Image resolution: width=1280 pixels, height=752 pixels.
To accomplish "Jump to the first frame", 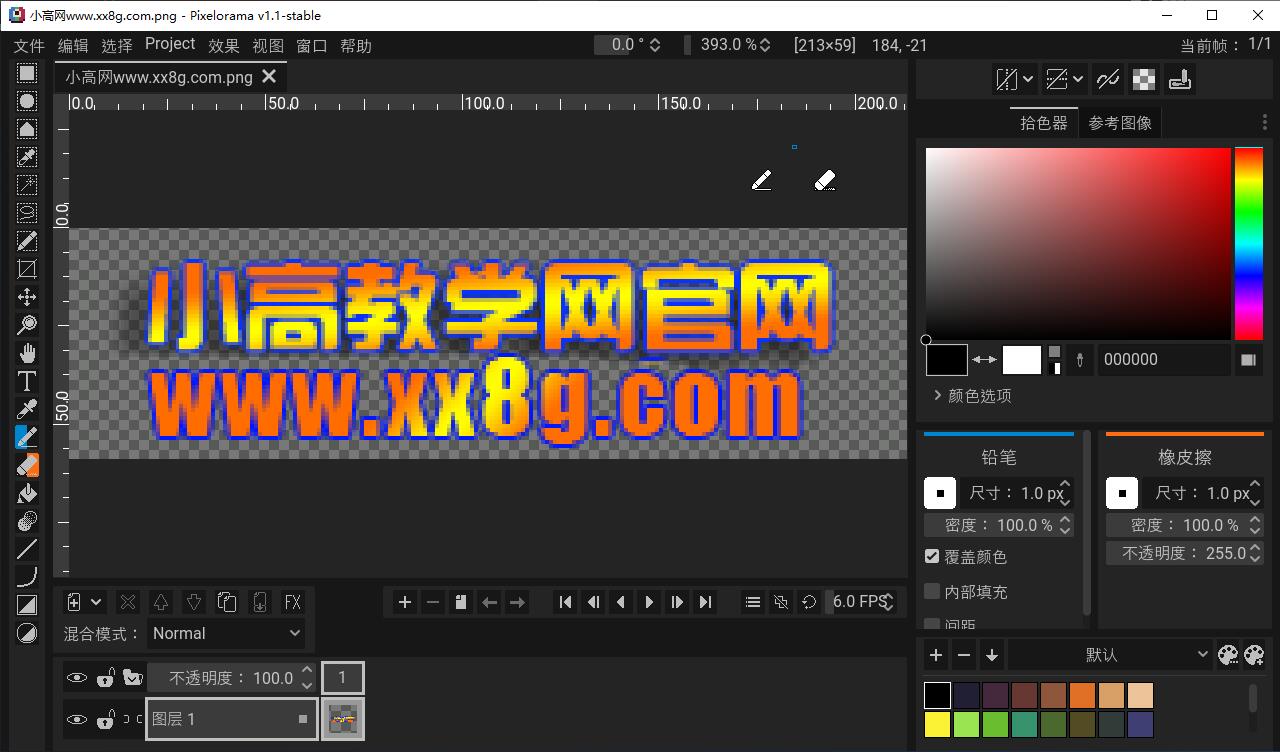I will 565,602.
